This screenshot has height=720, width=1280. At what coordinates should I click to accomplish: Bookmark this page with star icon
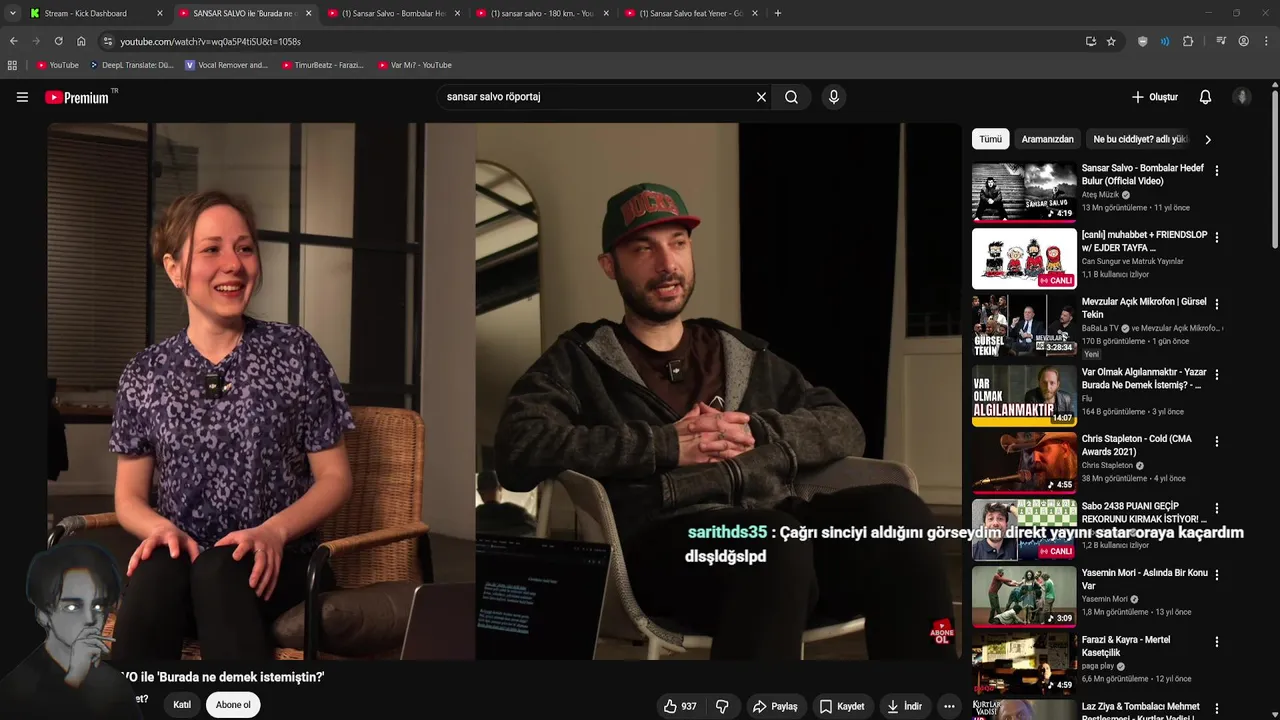1111,41
